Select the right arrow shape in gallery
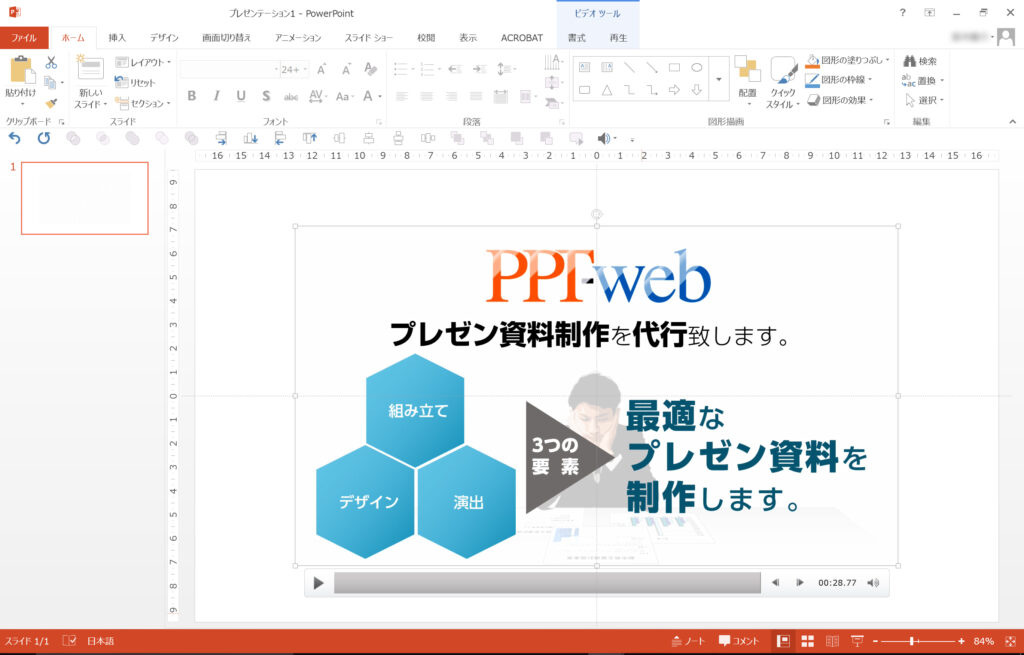1024x655 pixels. (x=675, y=90)
